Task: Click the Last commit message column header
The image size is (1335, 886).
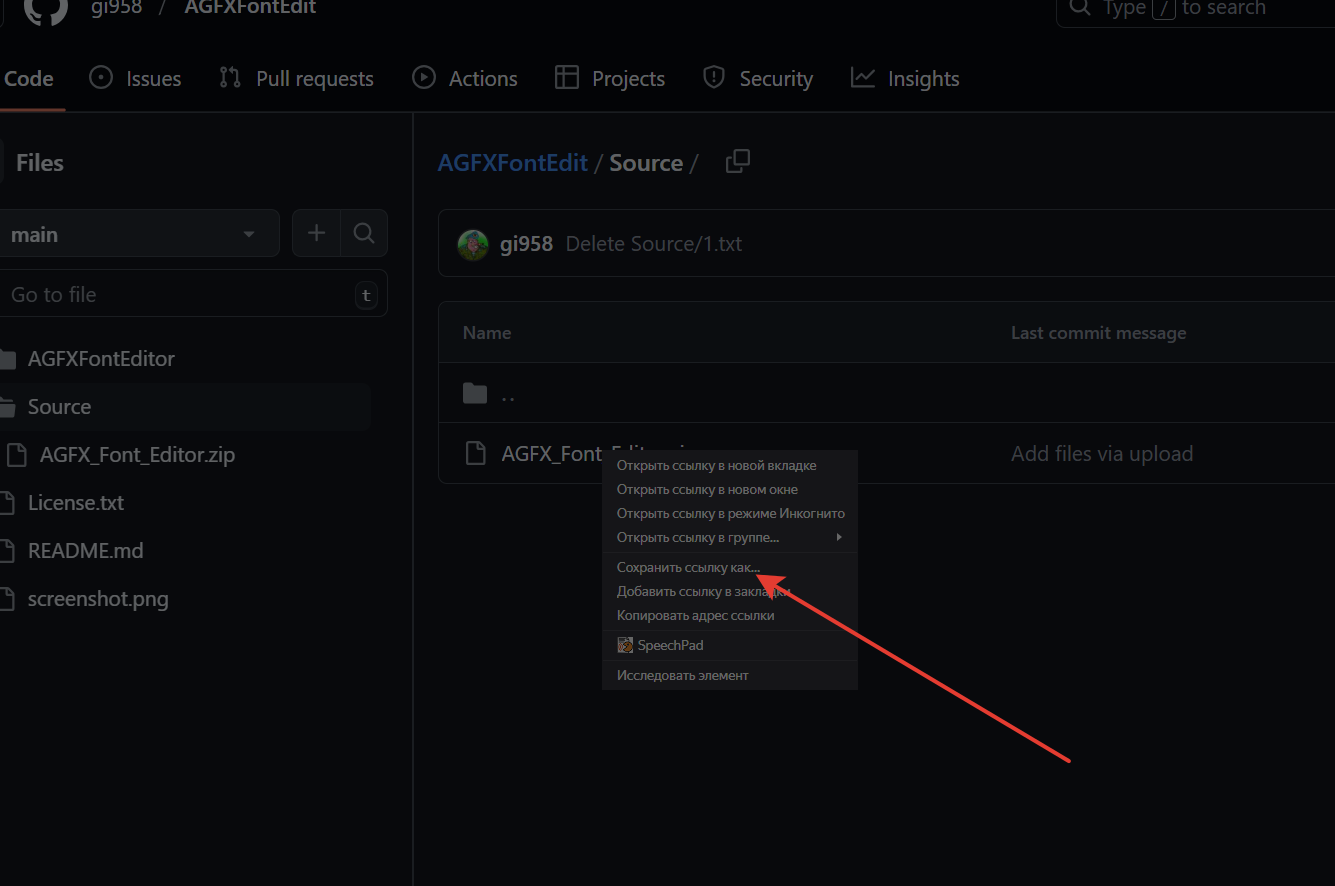Action: (x=1098, y=333)
